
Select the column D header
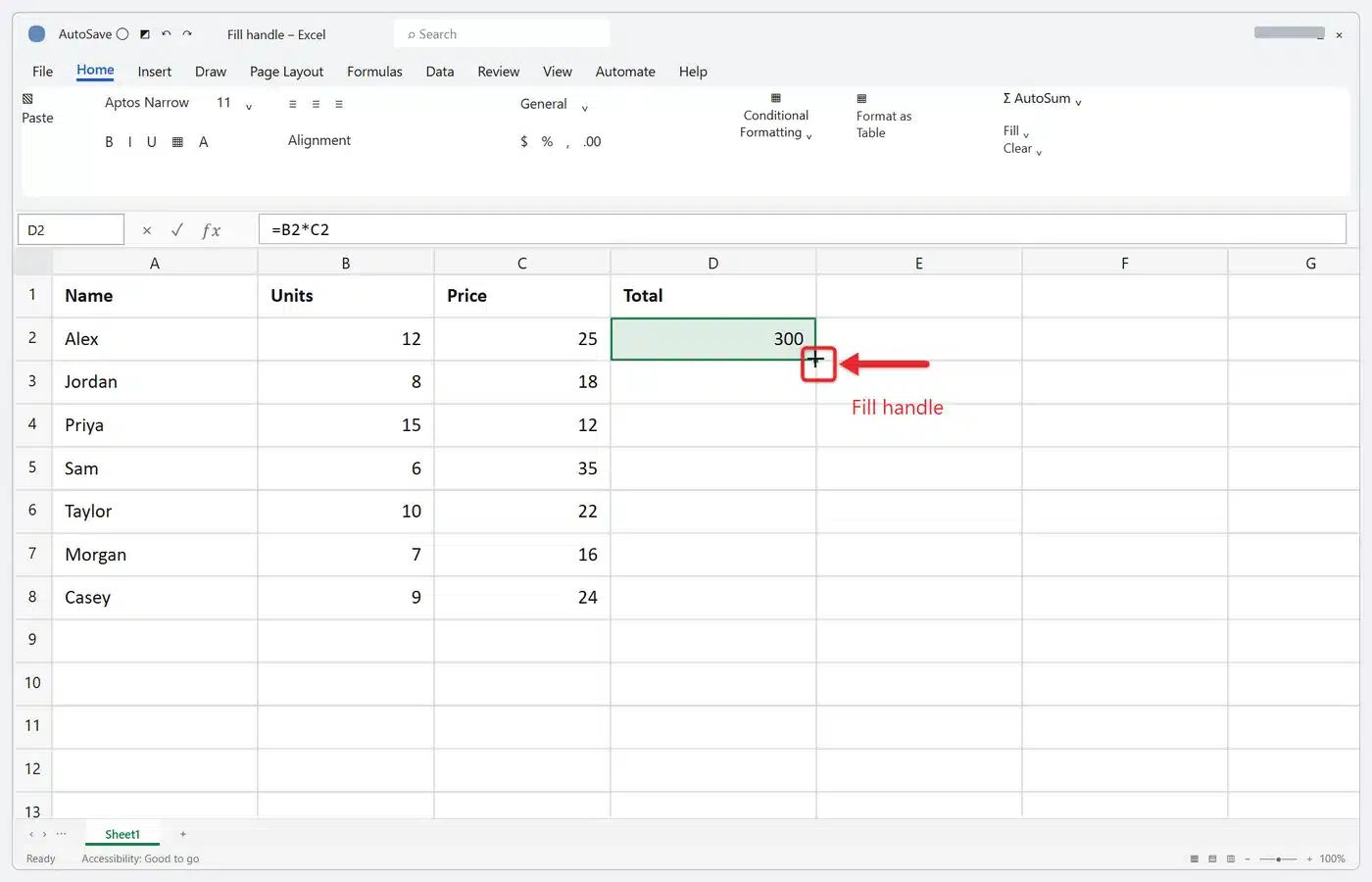(713, 263)
